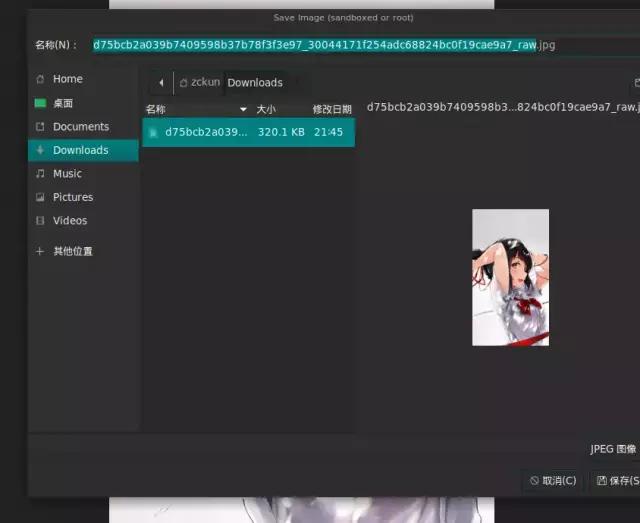Open the JPEG 图像 file type dropdown

click(613, 449)
